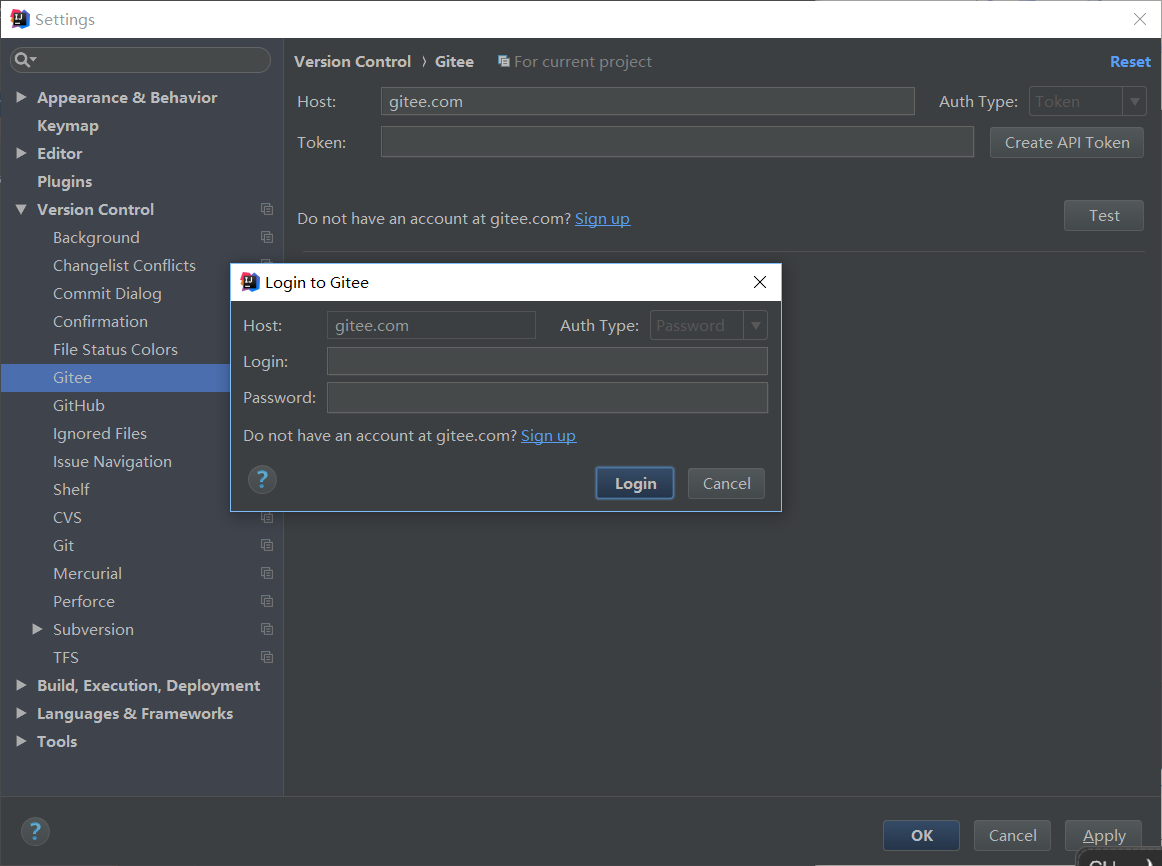Open Perforce settings page
The width and height of the screenshot is (1162, 866).
tap(84, 602)
